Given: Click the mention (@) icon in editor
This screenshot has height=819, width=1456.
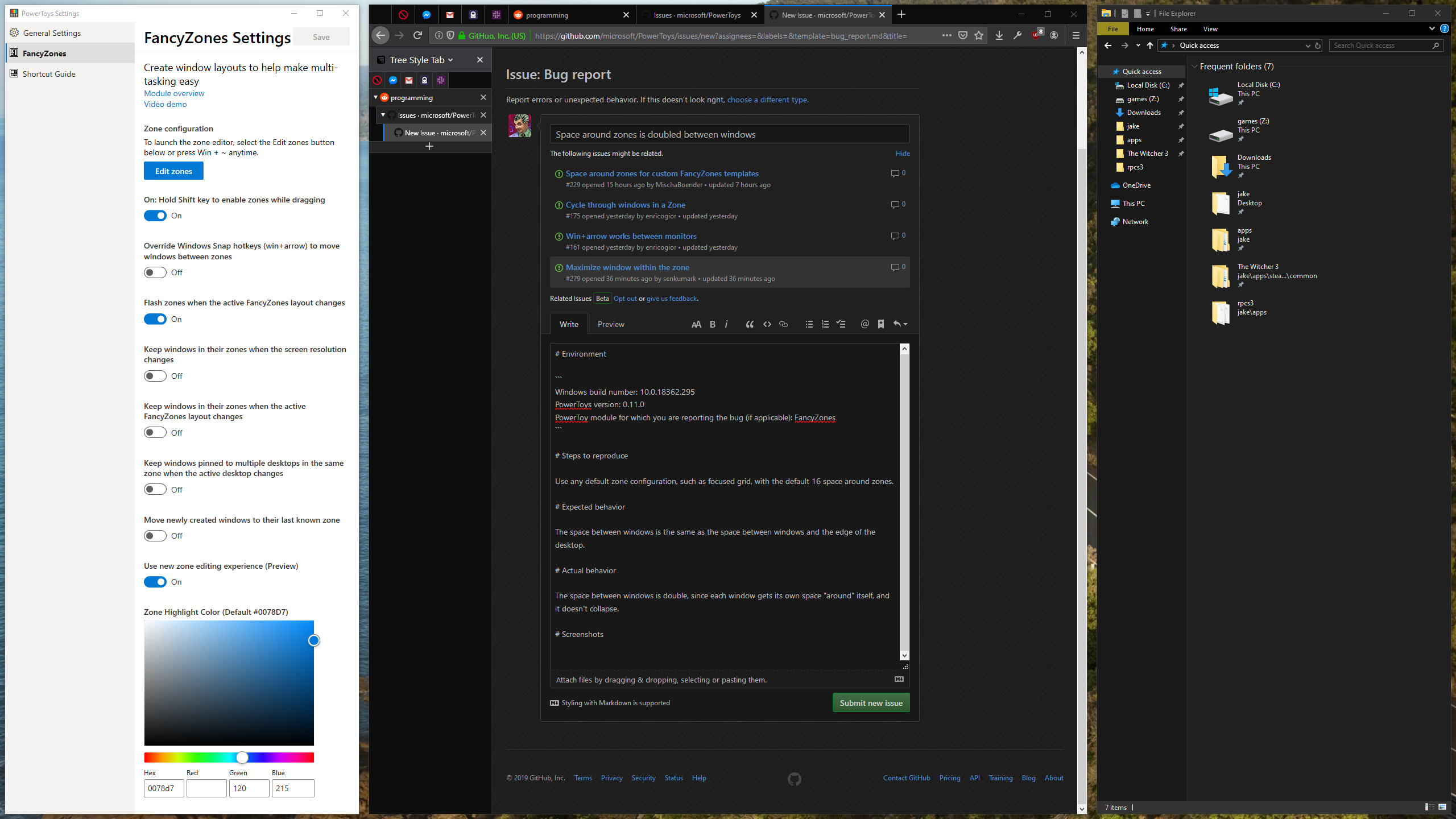Looking at the screenshot, I should pyautogui.click(x=864, y=324).
